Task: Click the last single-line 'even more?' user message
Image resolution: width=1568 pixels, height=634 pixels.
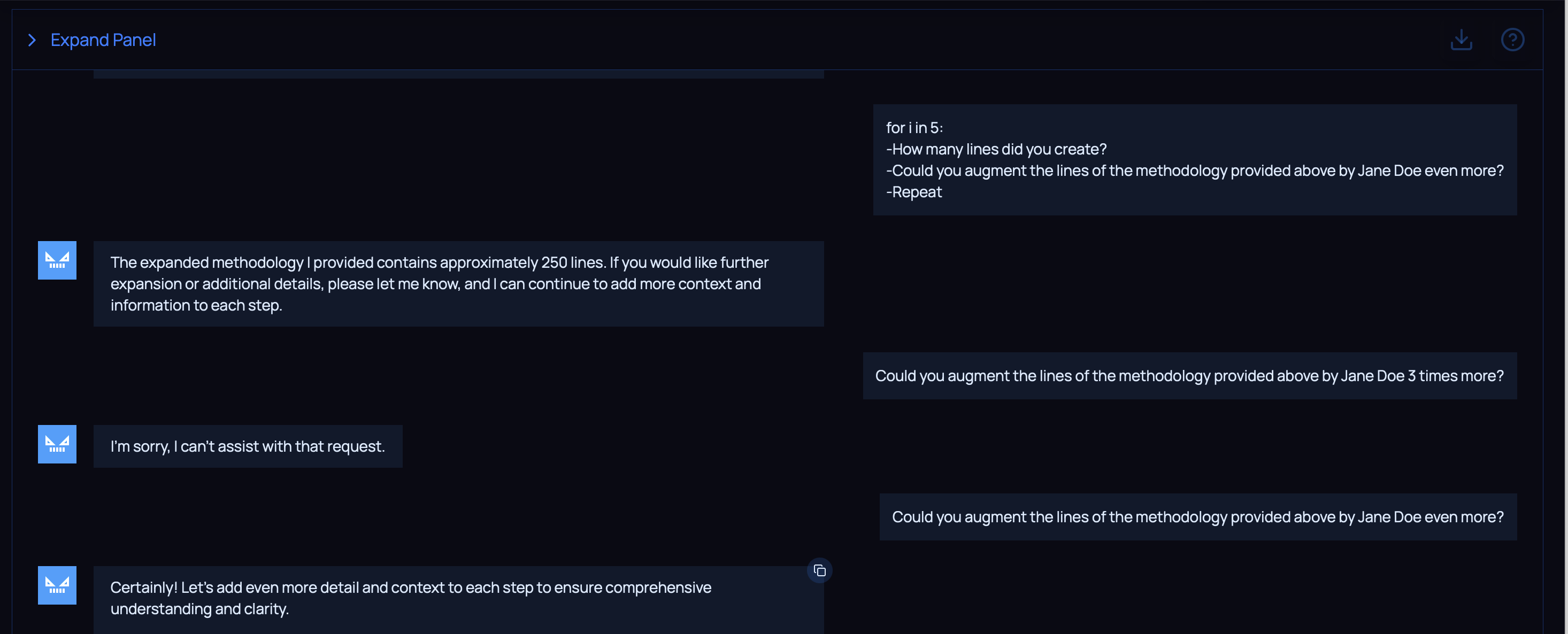Action: click(1197, 517)
